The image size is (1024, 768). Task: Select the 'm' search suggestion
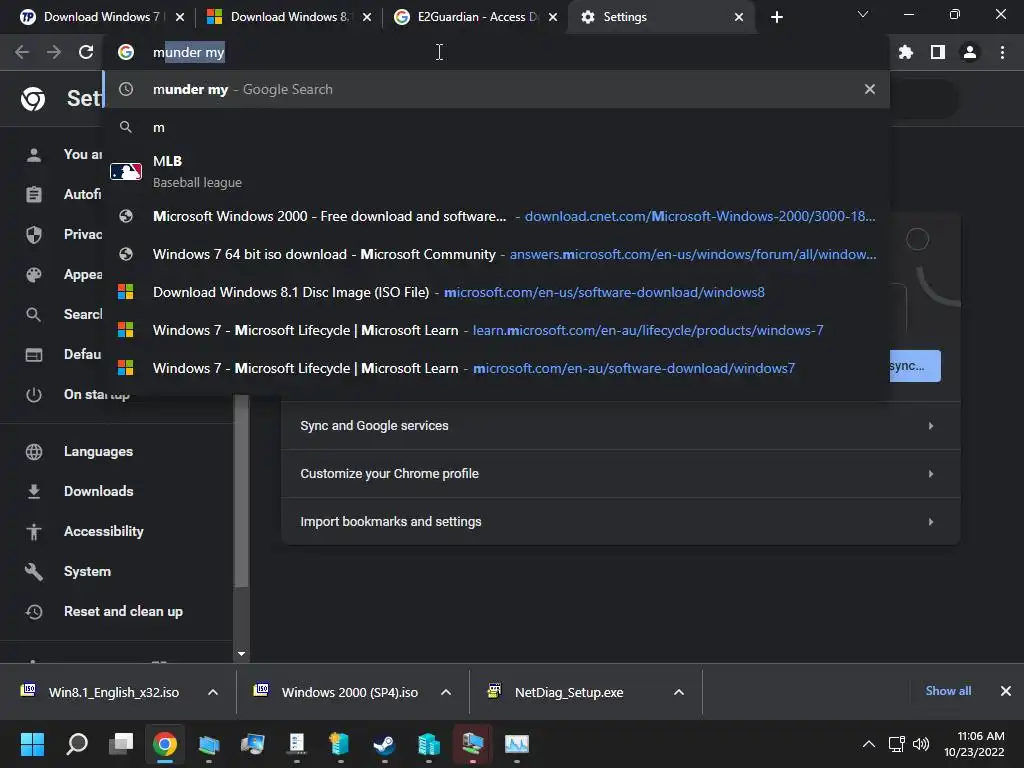[496, 127]
